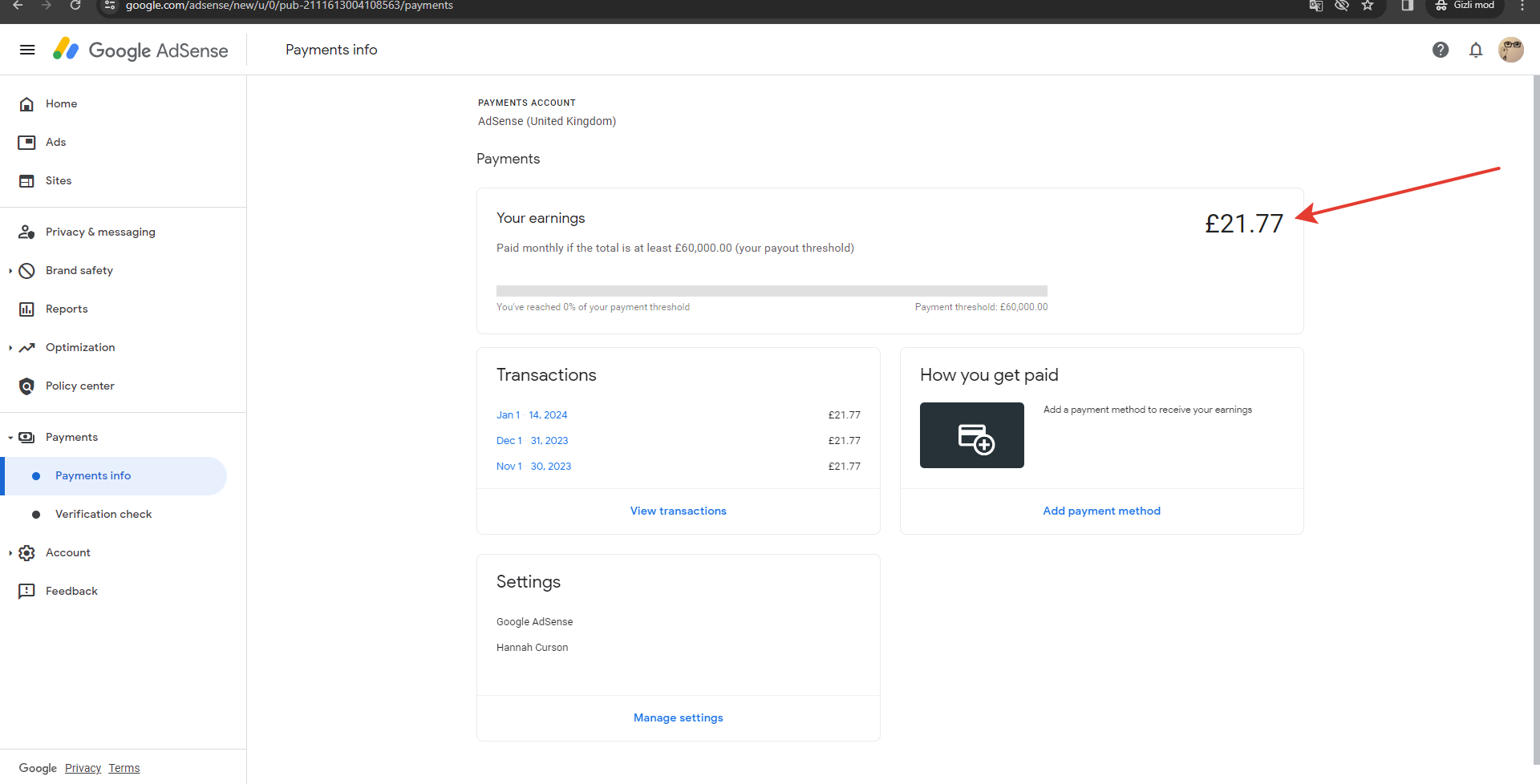Open the Jan 1 – 14, 2024 transaction

pos(532,415)
